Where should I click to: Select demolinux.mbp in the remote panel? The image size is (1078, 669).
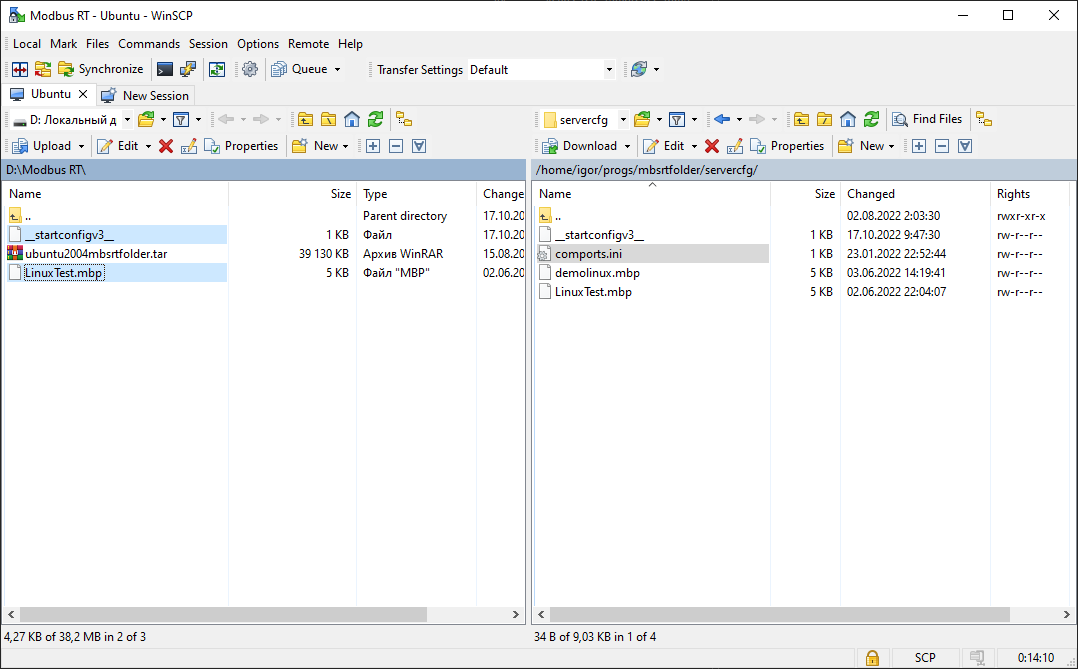597,273
